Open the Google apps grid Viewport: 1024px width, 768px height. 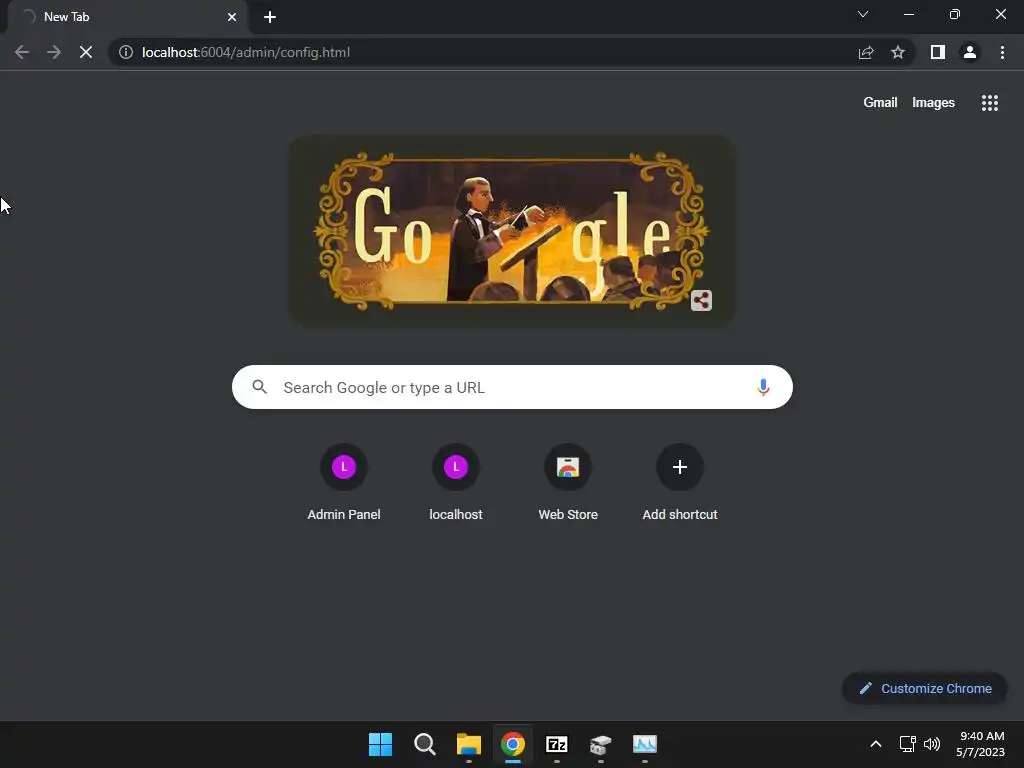990,103
